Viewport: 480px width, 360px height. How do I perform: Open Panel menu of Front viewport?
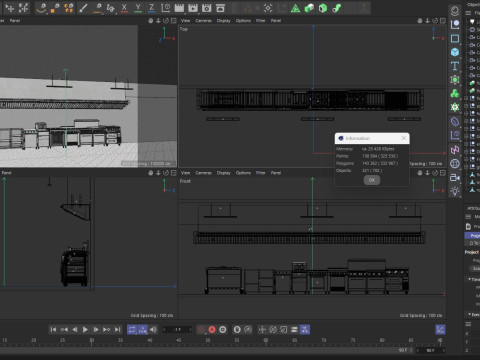coord(276,173)
